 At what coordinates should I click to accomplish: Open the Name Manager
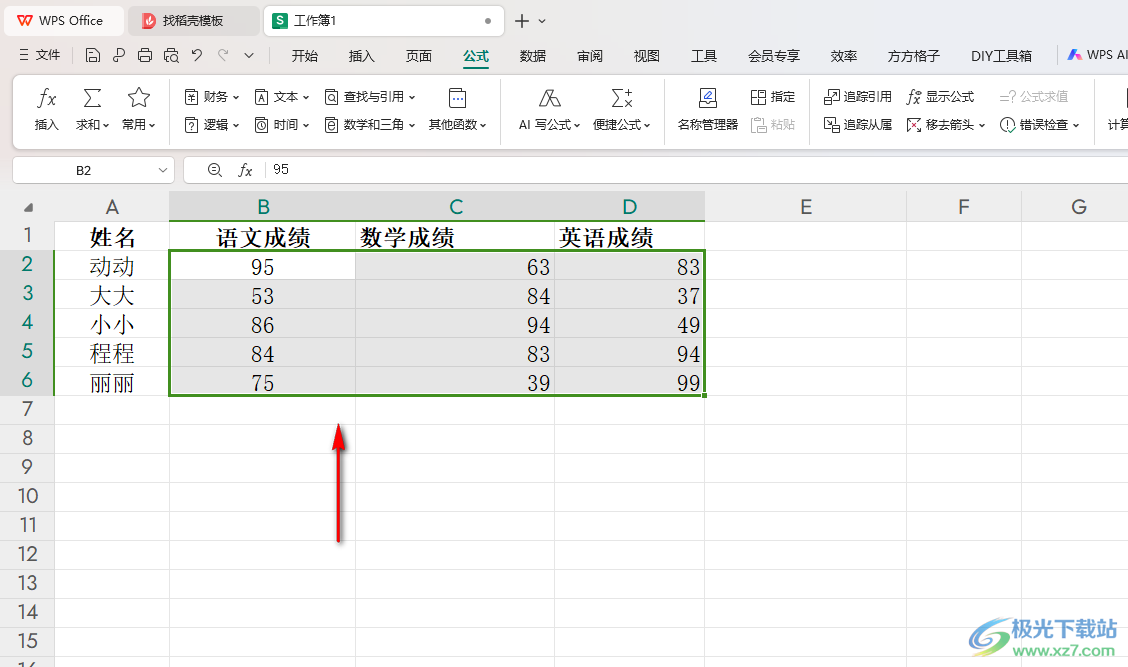(x=708, y=109)
